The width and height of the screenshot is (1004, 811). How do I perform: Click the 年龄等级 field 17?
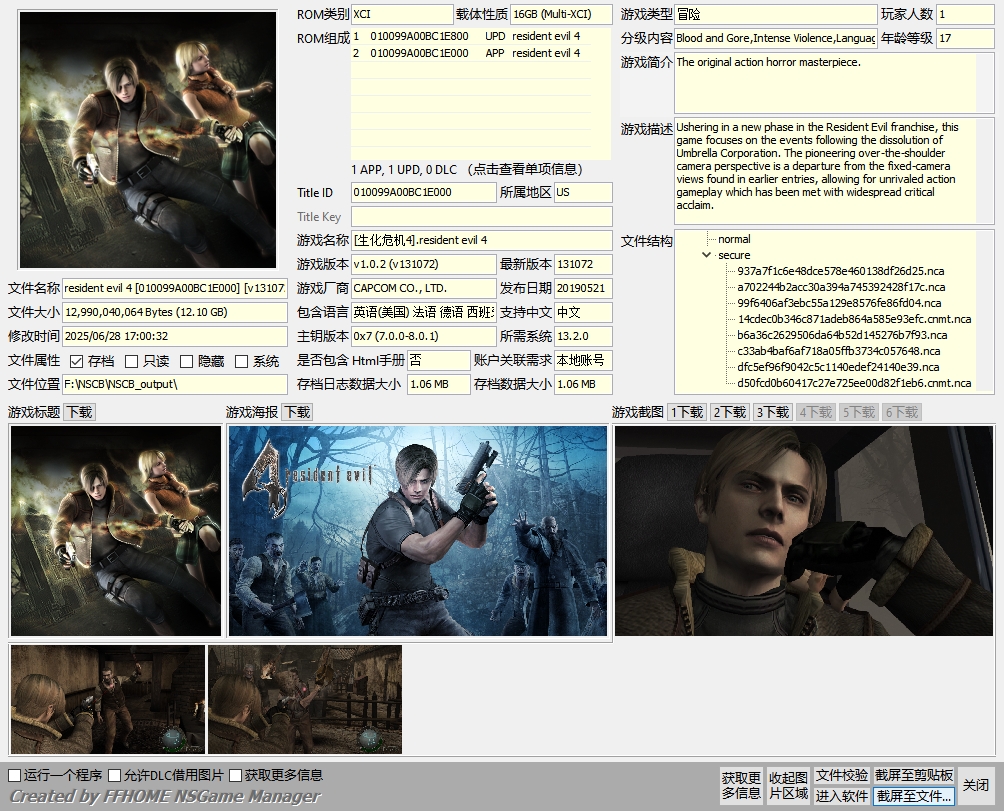click(965, 38)
